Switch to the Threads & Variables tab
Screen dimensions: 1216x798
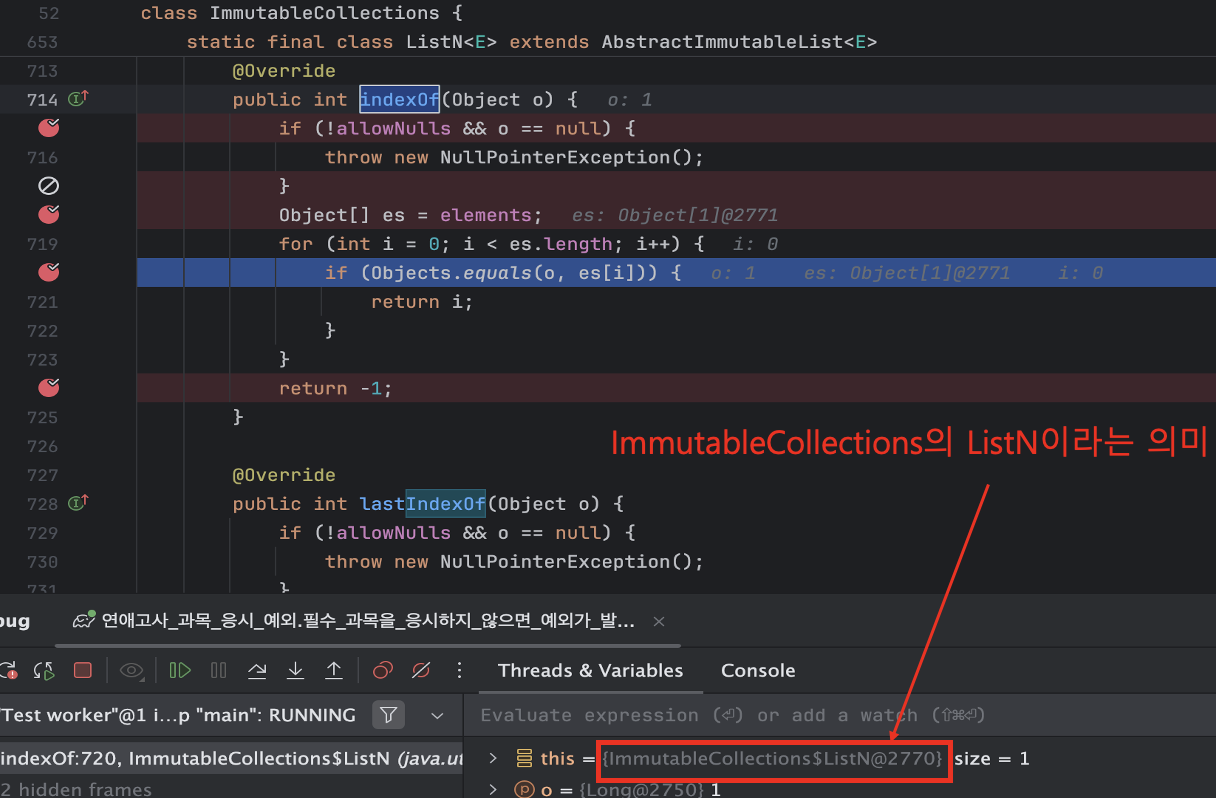click(590, 670)
